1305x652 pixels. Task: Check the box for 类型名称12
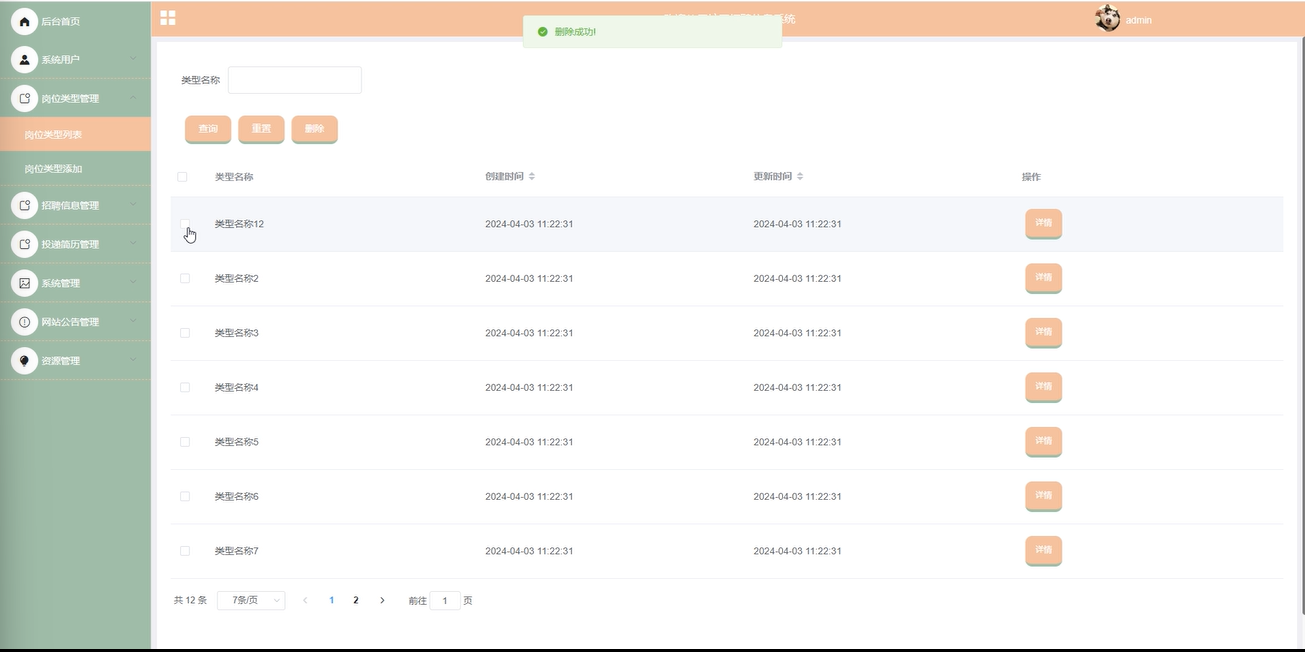pos(185,224)
